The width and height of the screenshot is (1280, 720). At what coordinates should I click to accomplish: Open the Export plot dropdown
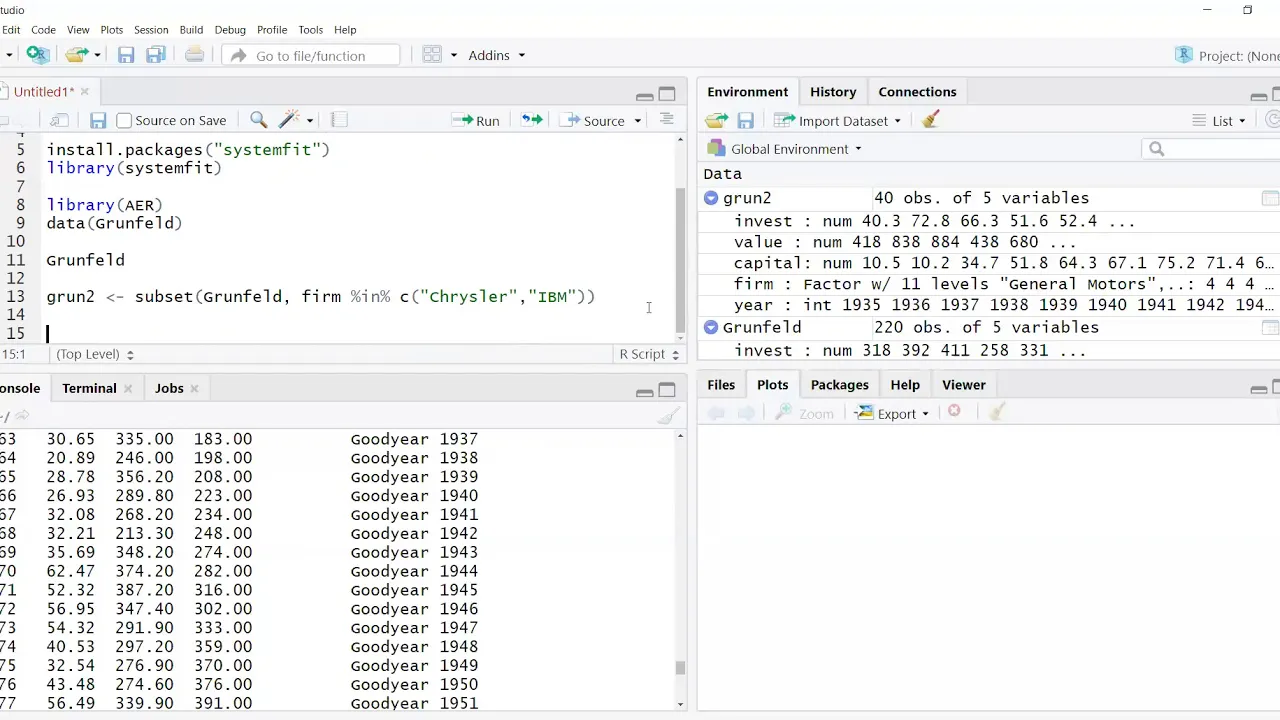click(893, 413)
